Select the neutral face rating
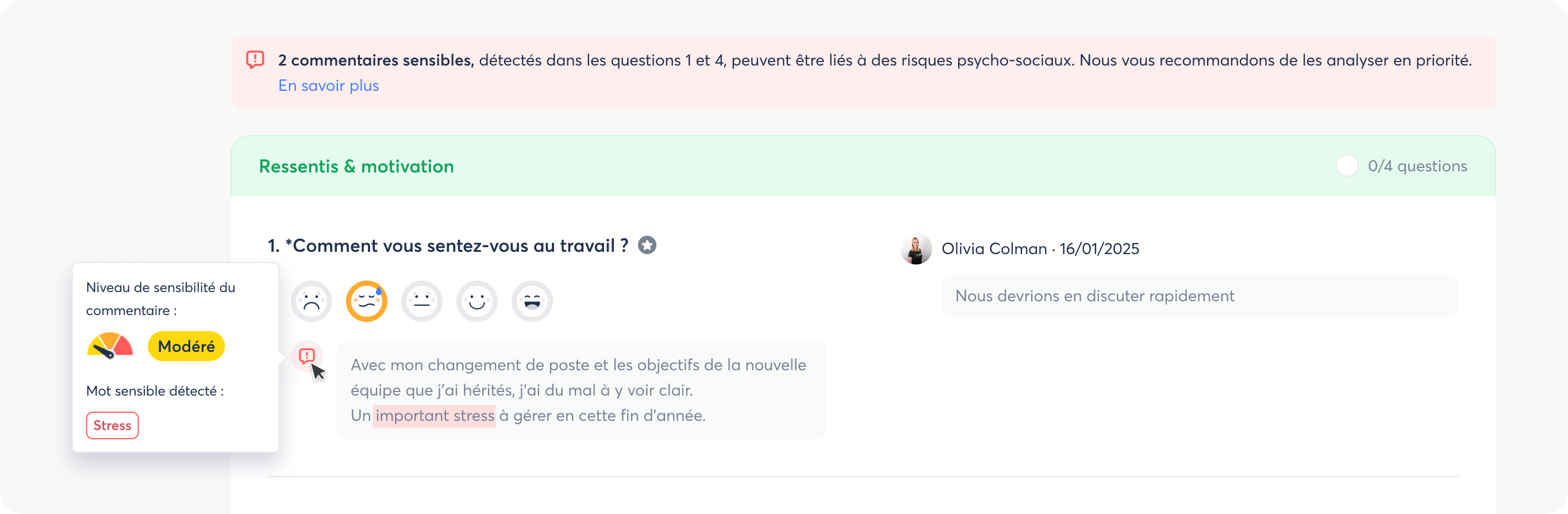The height and width of the screenshot is (514, 1568). 422,301
